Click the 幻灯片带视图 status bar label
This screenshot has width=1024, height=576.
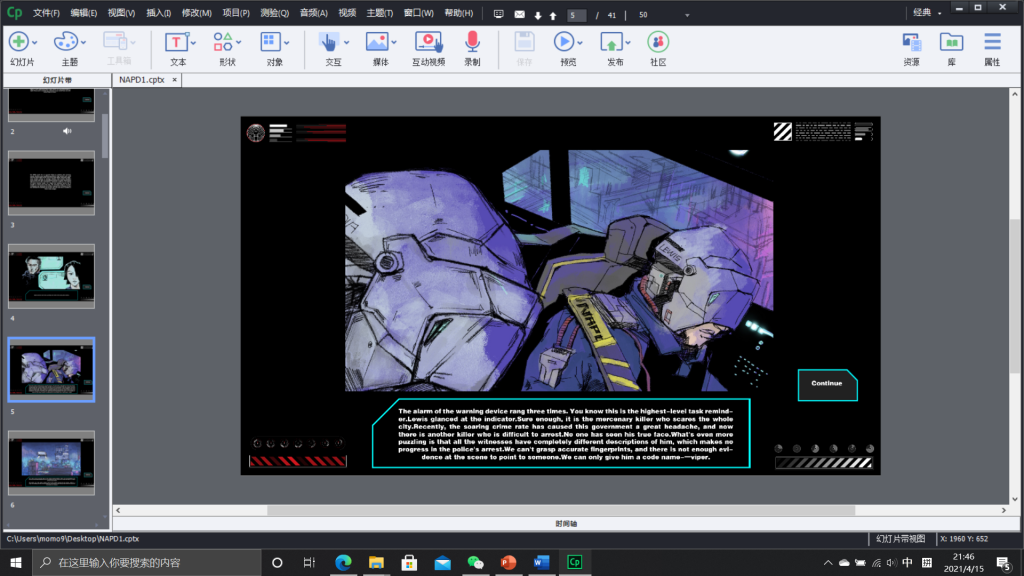(x=901, y=539)
